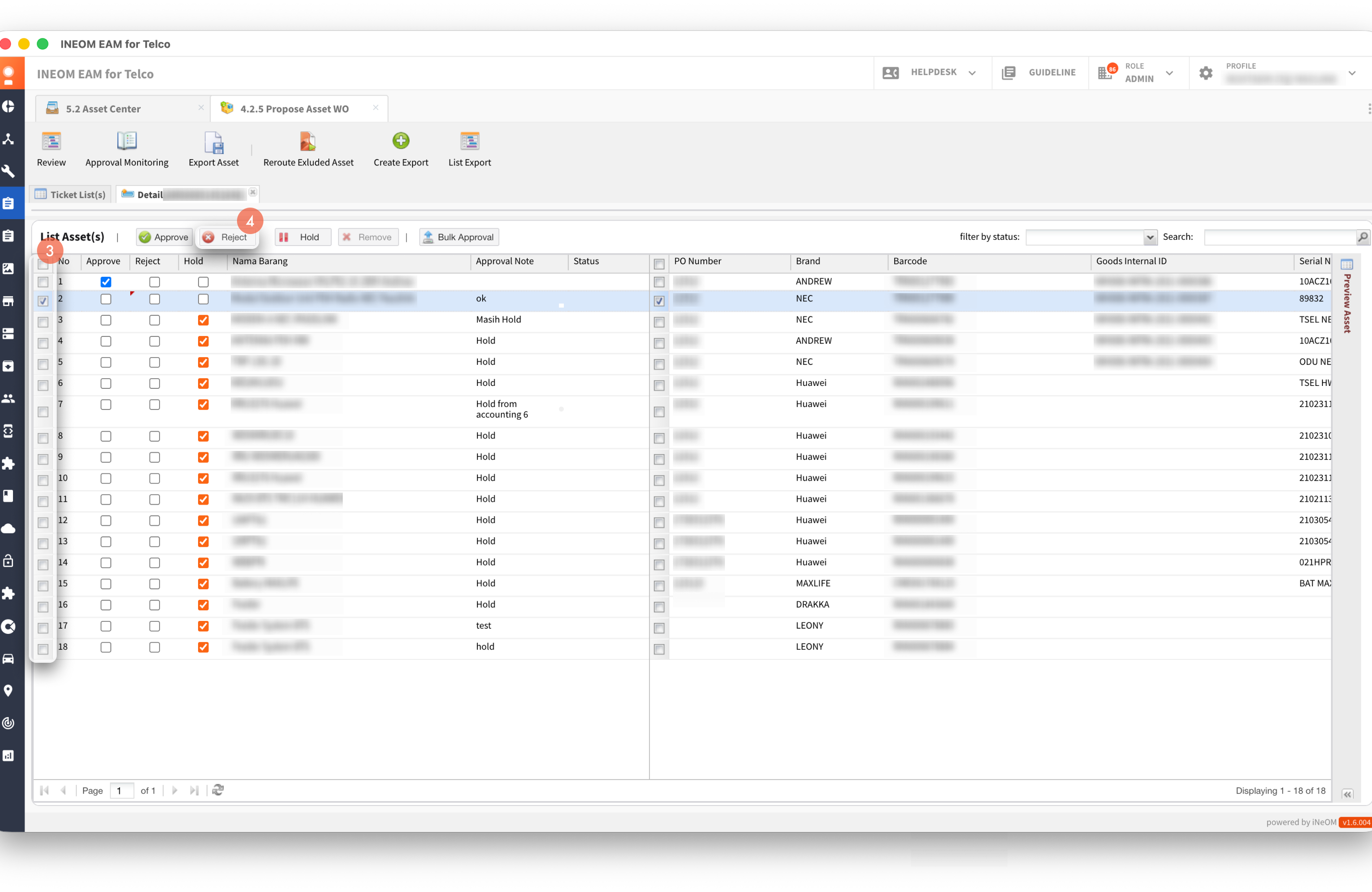Viewport: 1372px width, 892px height.
Task: Click the Reject button above the list
Action: click(x=226, y=237)
